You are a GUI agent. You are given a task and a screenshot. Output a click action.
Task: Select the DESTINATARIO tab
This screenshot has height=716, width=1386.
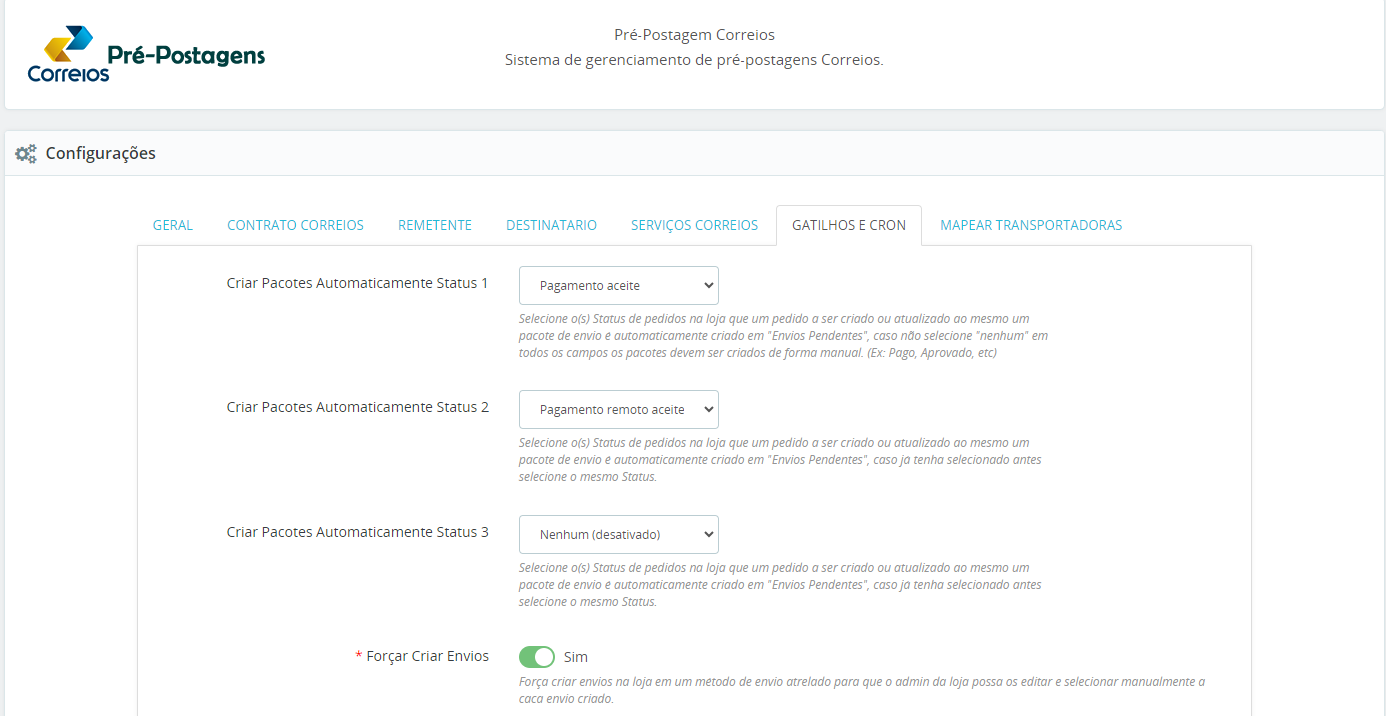(x=551, y=225)
